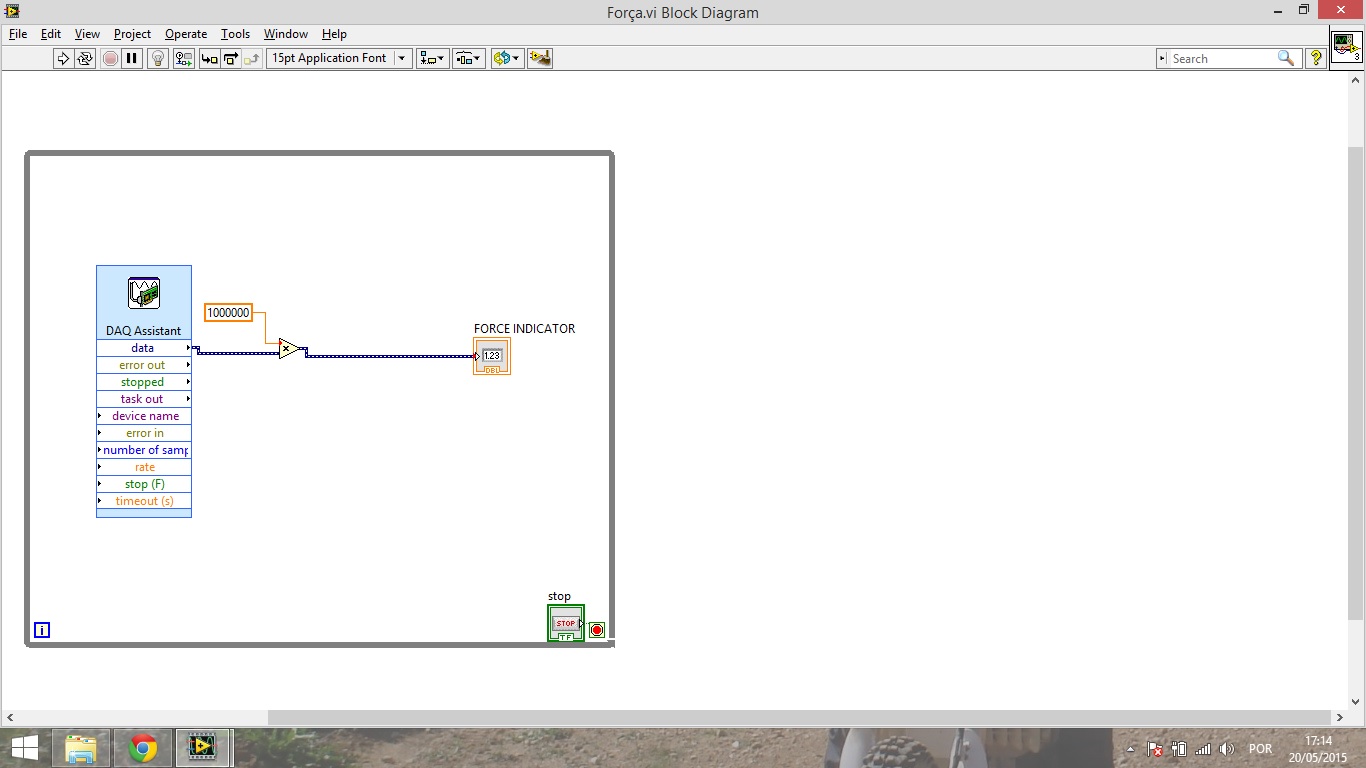1366x768 pixels.
Task: Open the Help menu
Action: (334, 34)
